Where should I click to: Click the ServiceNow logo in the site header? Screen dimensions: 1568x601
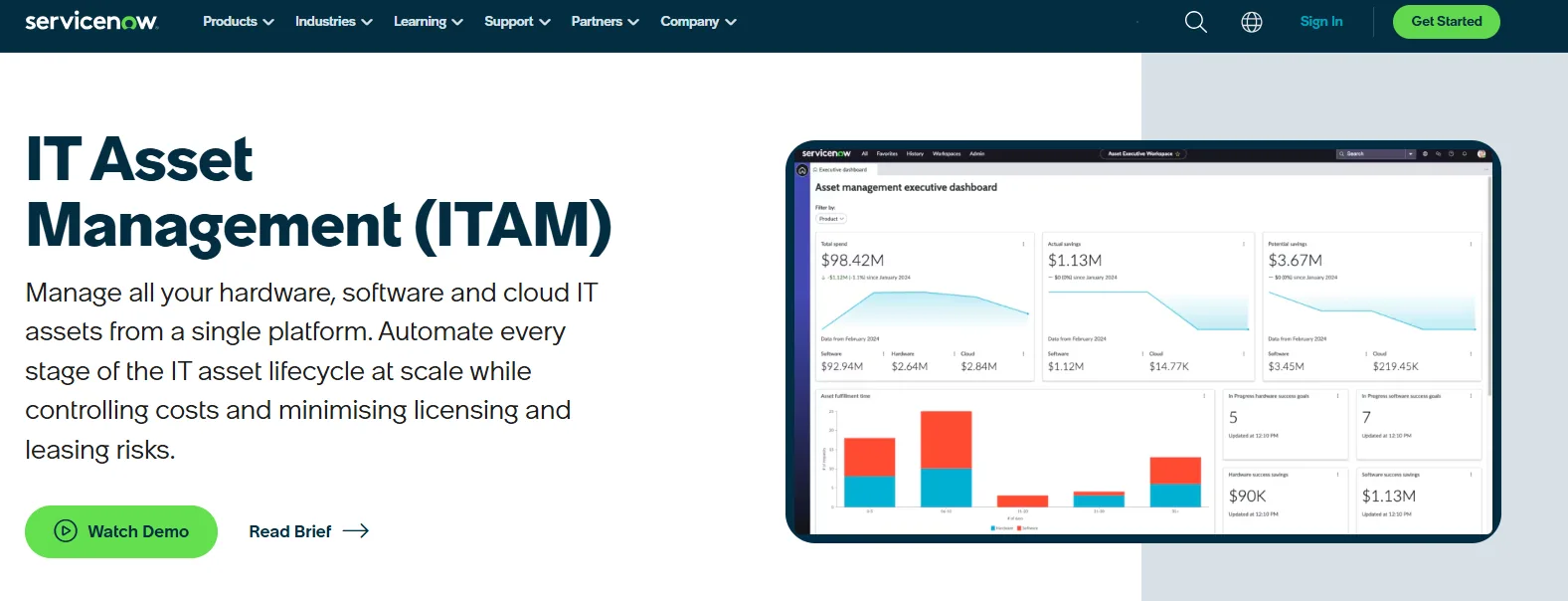click(x=91, y=21)
